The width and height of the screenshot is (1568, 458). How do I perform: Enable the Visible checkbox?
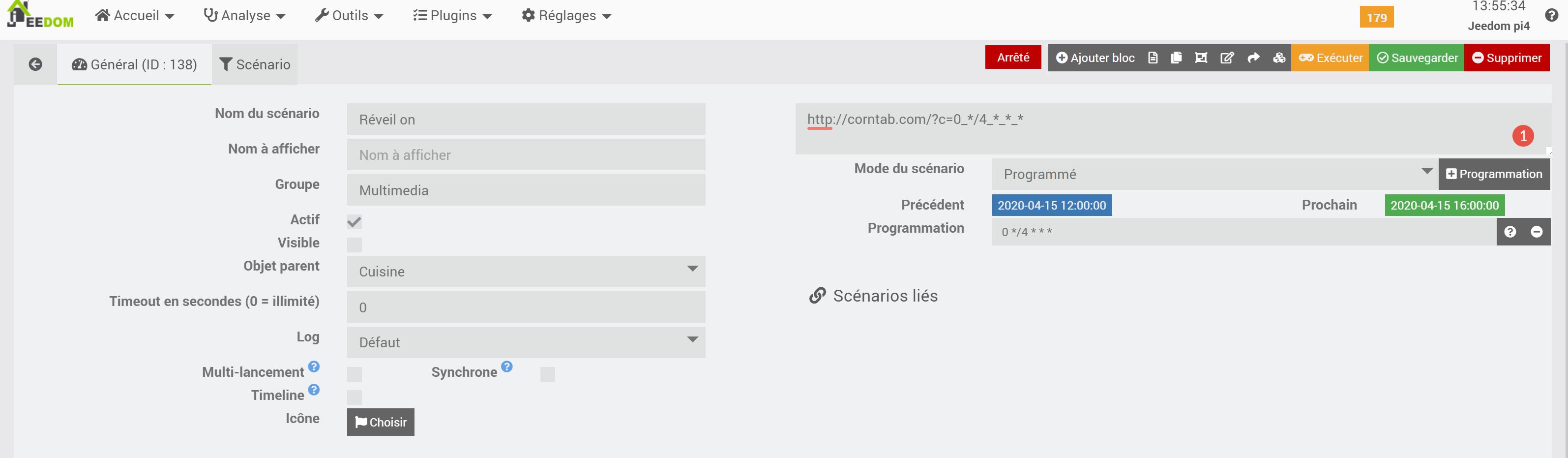pyautogui.click(x=354, y=245)
